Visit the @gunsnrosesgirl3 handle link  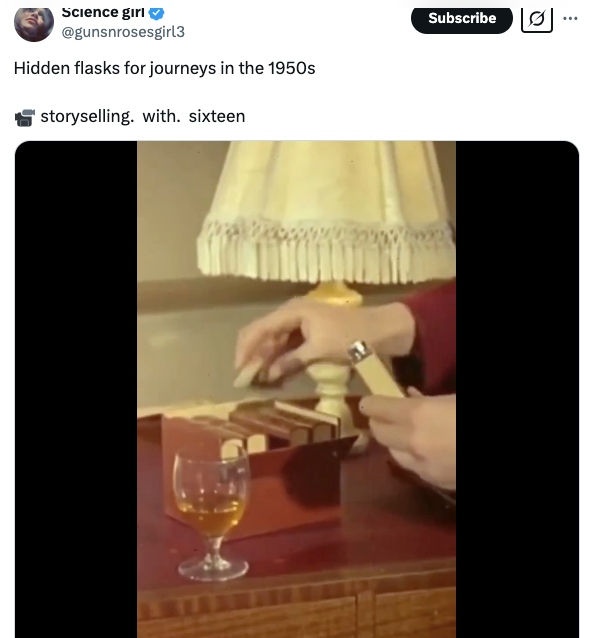coord(123,32)
